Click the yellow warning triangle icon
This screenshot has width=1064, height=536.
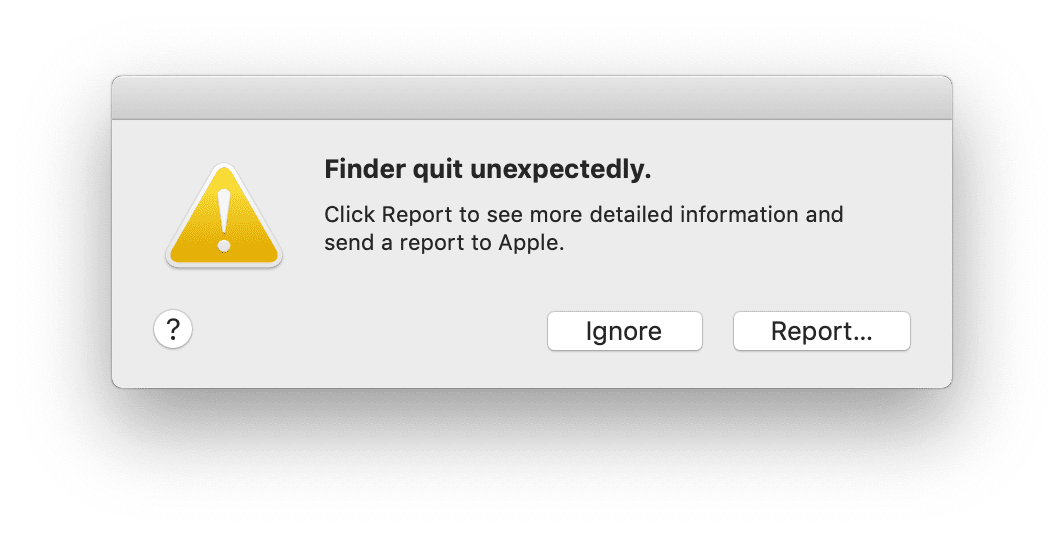tap(224, 220)
